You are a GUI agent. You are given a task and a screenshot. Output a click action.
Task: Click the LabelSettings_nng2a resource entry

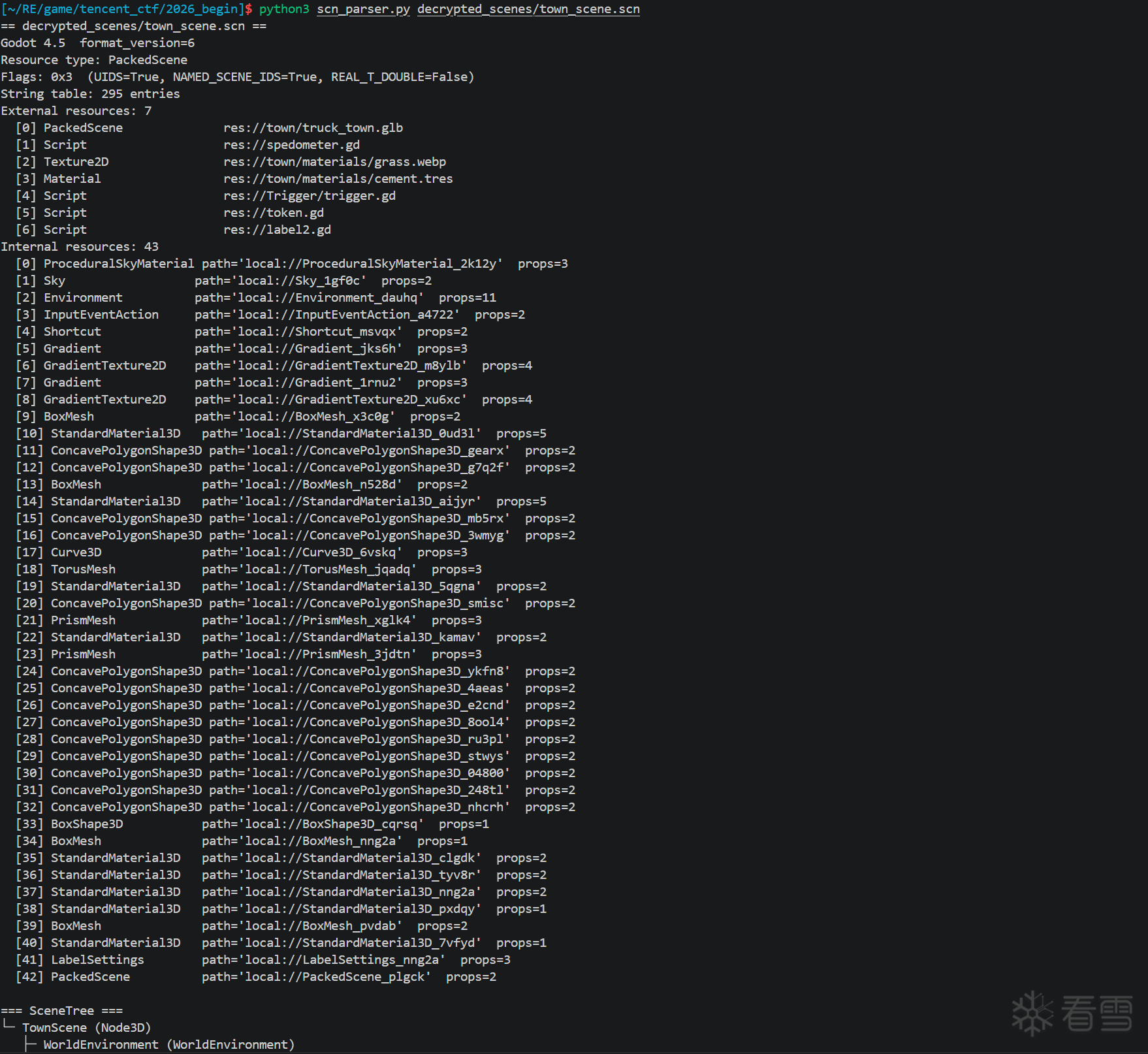coord(323,960)
